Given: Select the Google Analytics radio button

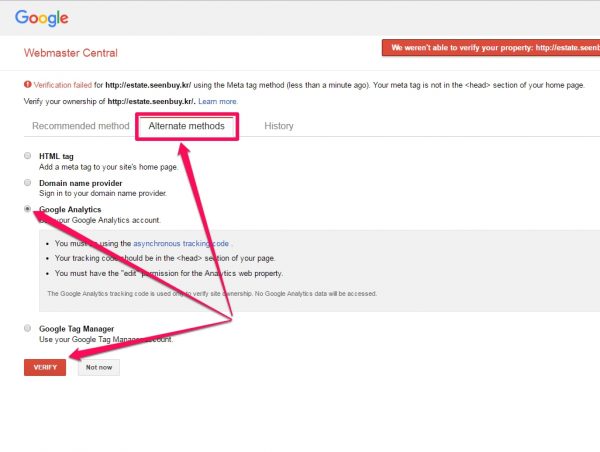Looking at the screenshot, I should click(27, 210).
